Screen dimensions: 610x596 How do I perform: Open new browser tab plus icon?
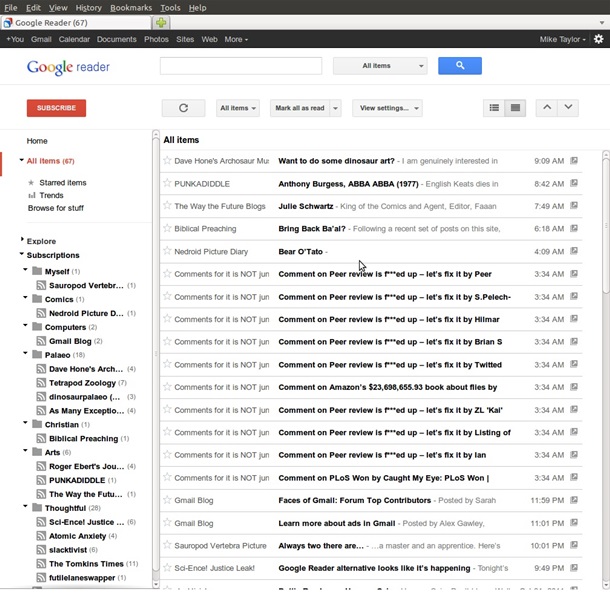coord(162,22)
